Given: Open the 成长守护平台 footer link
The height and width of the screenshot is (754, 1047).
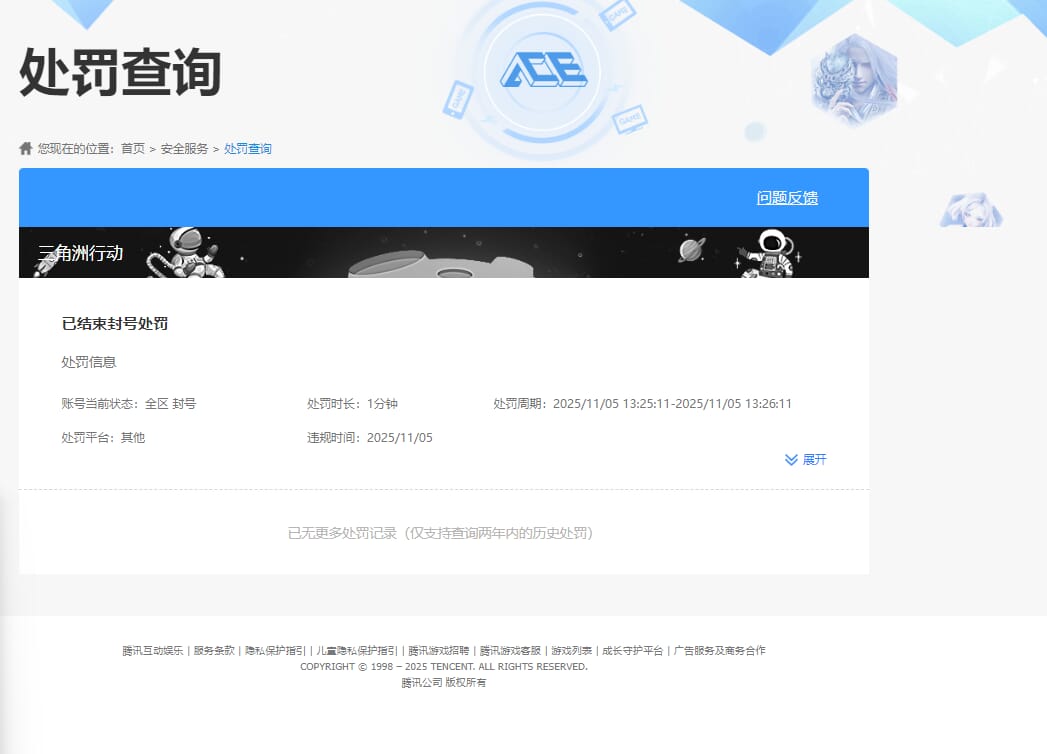Looking at the screenshot, I should click(x=633, y=649).
